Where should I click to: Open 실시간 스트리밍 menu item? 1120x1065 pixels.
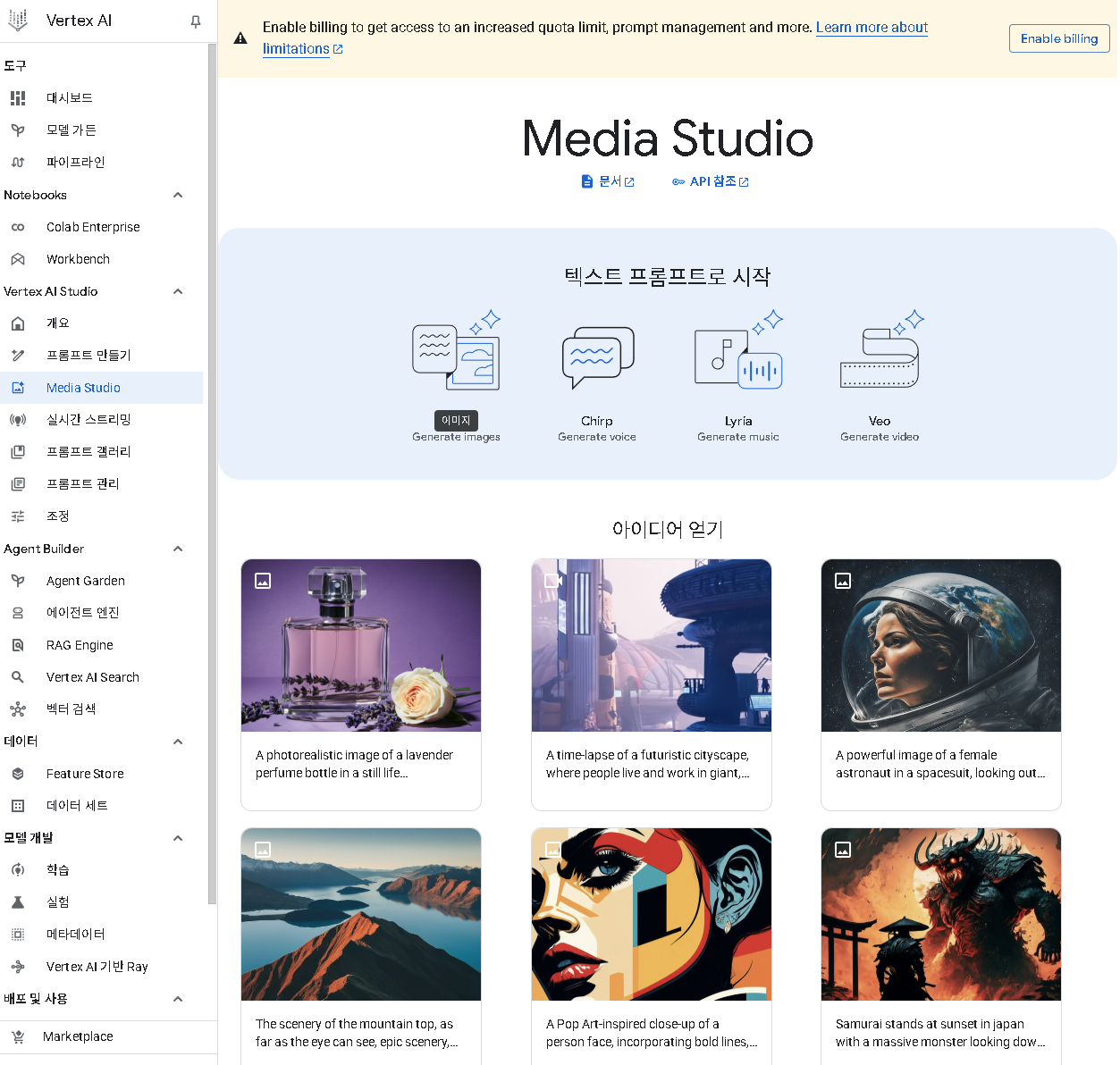[101, 420]
